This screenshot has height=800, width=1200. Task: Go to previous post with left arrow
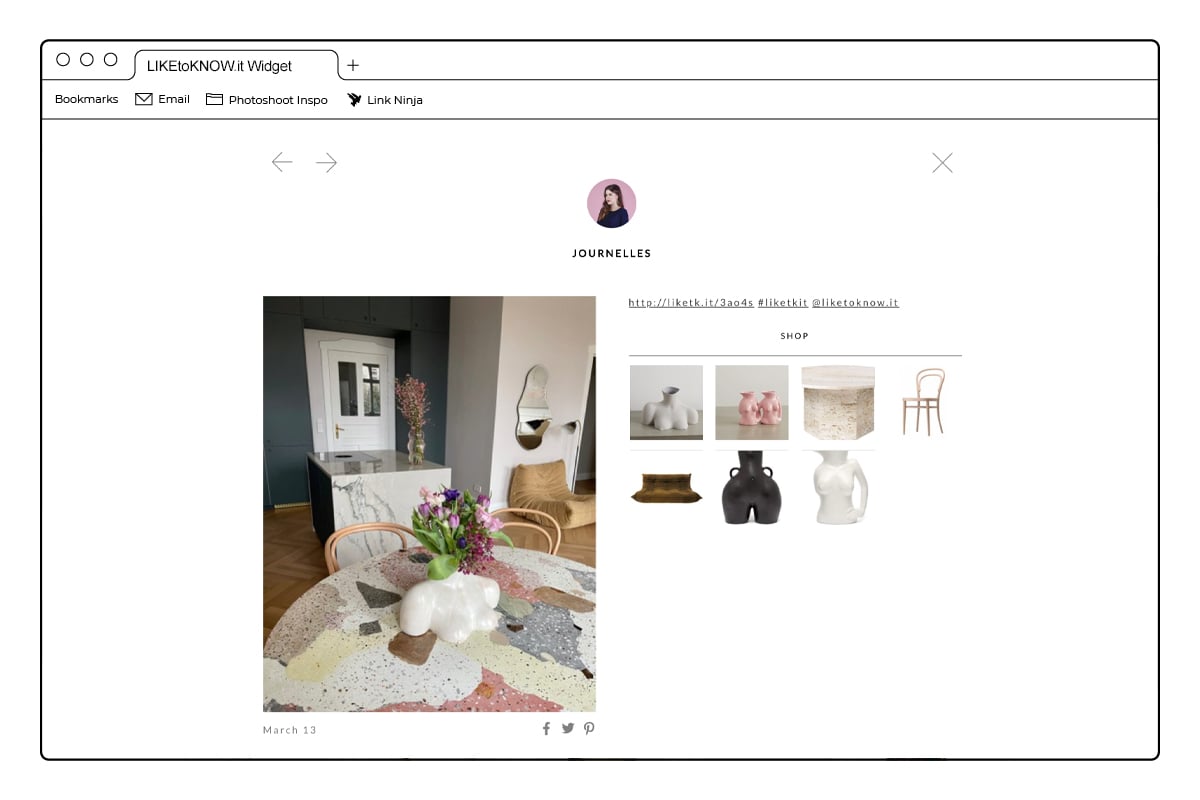[282, 162]
